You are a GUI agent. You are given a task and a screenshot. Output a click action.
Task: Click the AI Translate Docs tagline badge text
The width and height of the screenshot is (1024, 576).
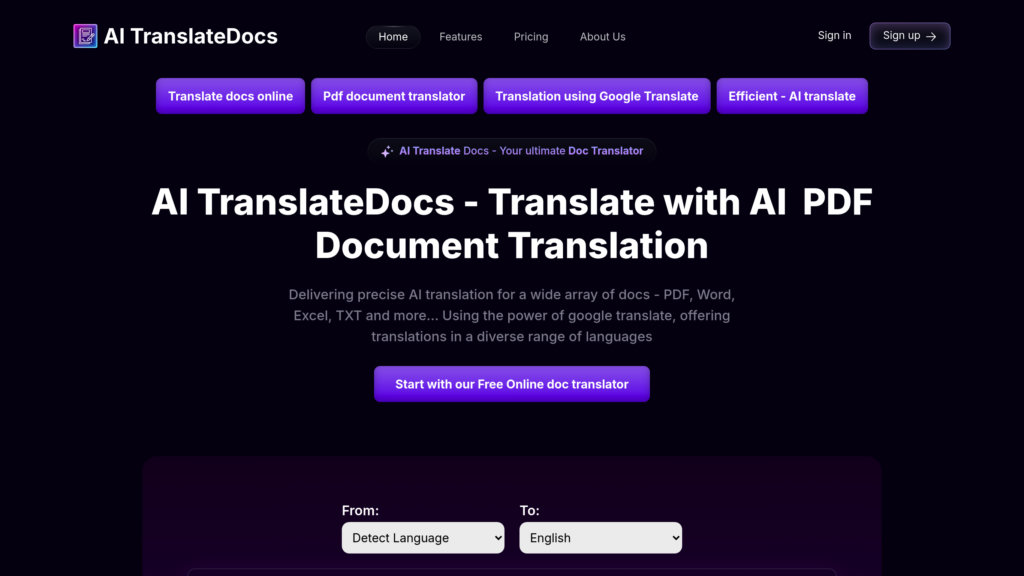521,151
